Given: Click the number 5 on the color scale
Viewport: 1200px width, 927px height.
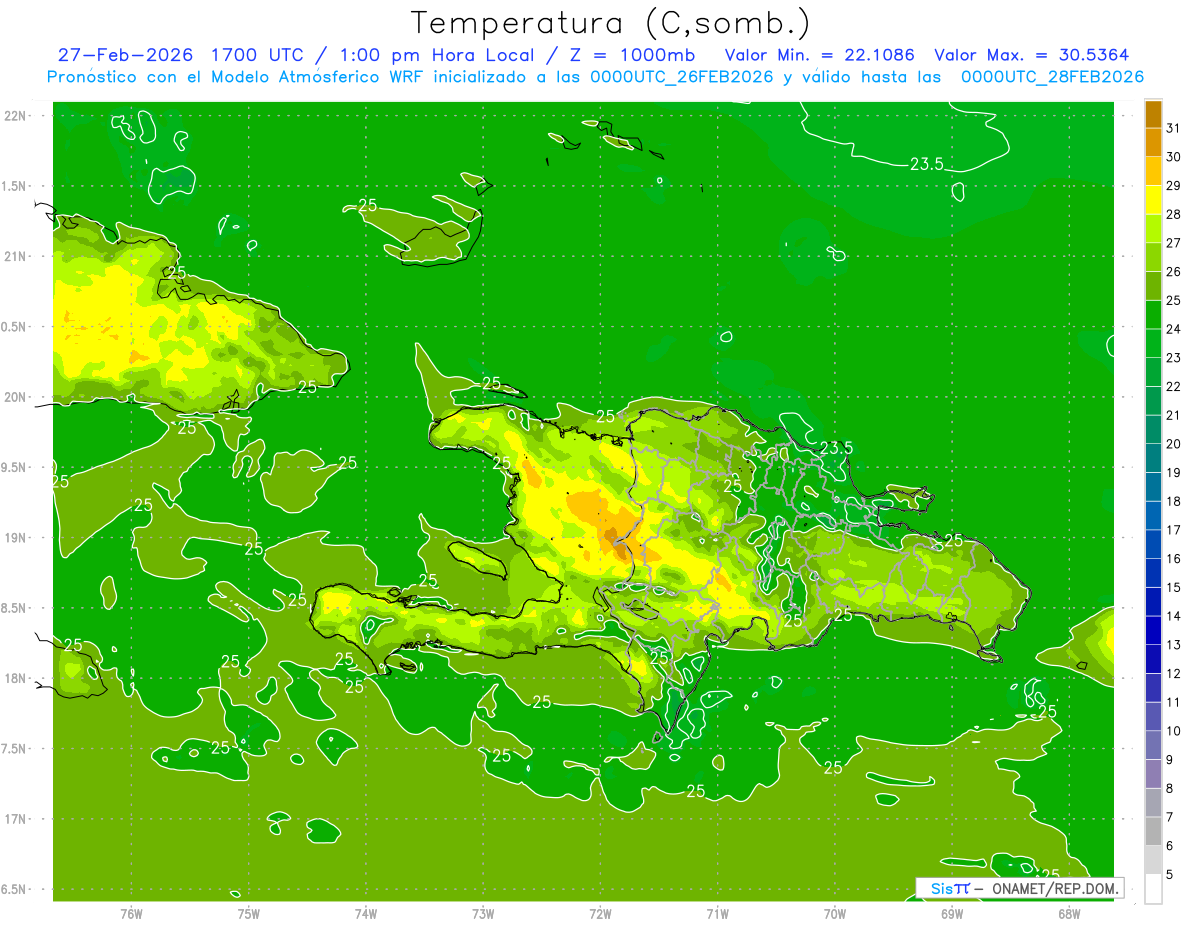Looking at the screenshot, I should [x=1170, y=874].
